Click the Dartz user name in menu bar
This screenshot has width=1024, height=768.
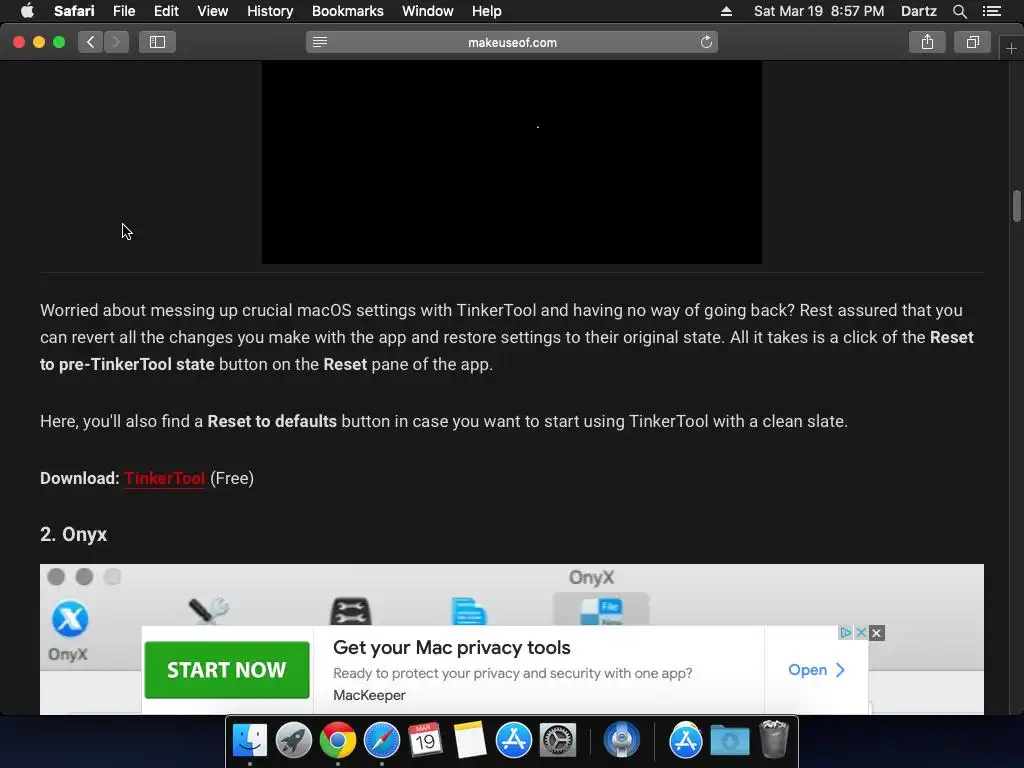918,11
